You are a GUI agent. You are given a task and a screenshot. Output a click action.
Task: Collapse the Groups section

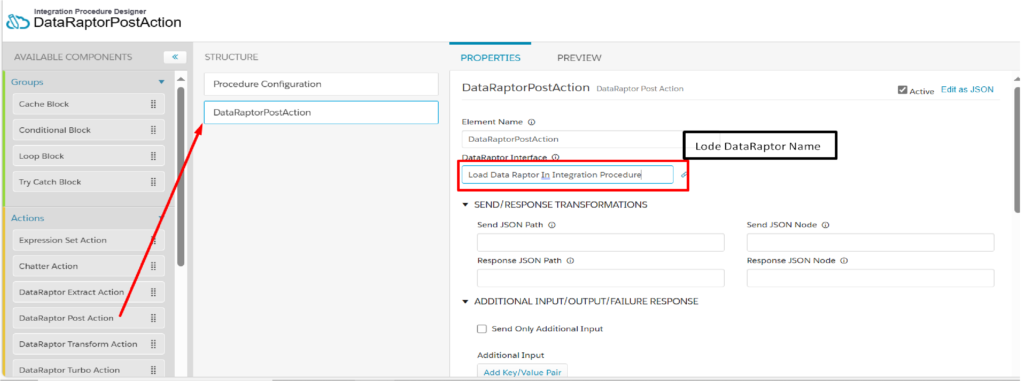point(161,82)
